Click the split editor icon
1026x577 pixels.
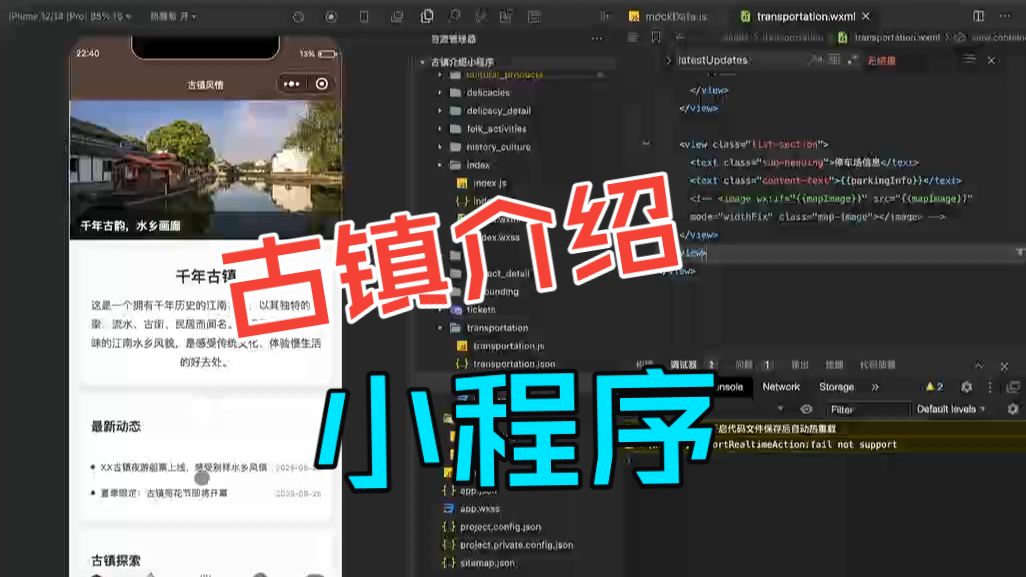978,16
